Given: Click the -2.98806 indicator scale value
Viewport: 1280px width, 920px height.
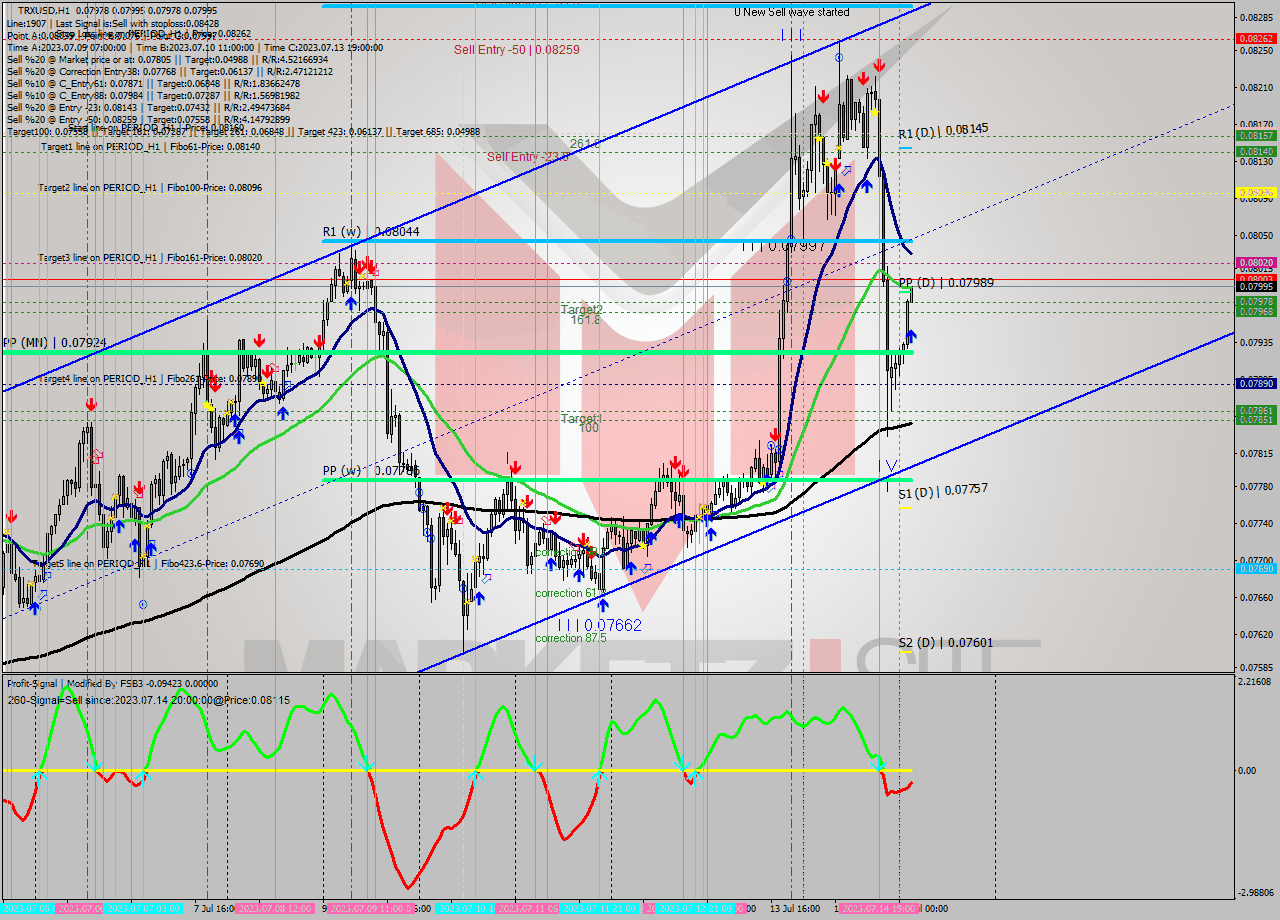Looking at the screenshot, I should [x=1257, y=892].
